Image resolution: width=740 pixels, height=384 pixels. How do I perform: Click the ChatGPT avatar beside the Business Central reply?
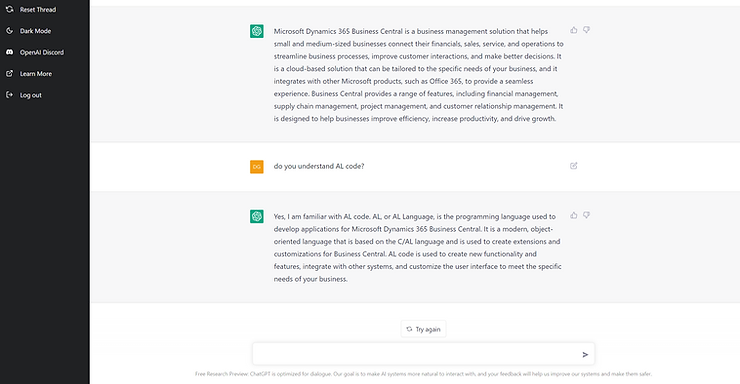click(x=257, y=31)
